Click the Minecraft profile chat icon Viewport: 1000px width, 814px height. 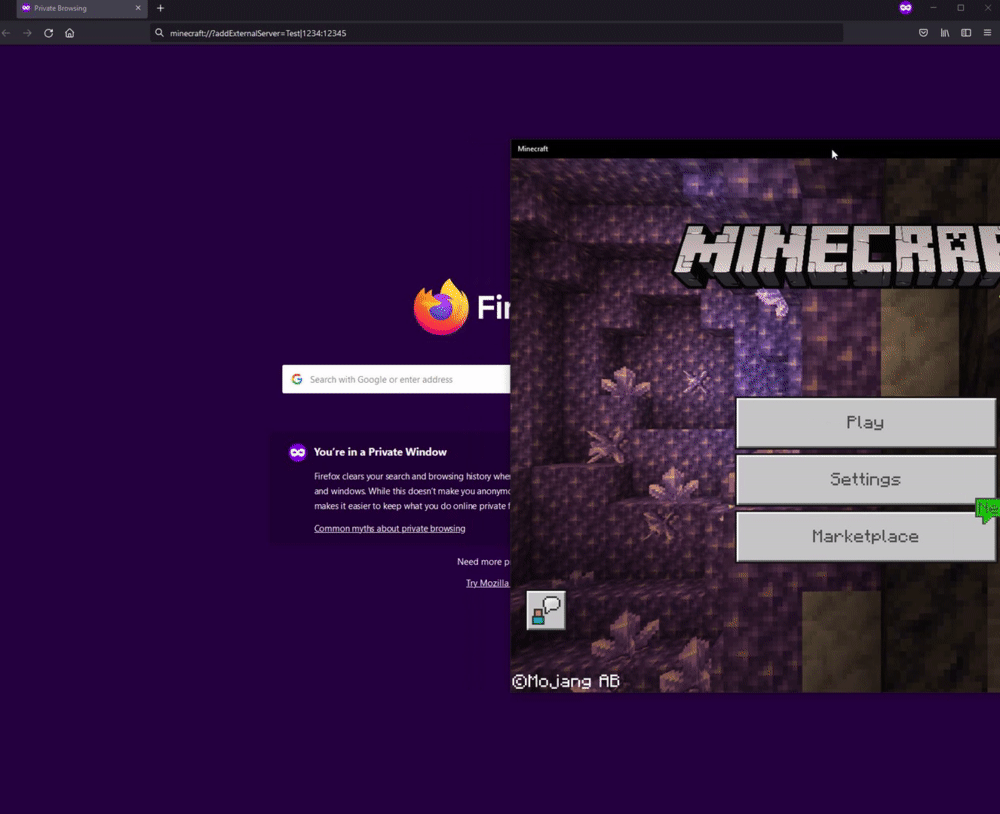click(x=546, y=610)
